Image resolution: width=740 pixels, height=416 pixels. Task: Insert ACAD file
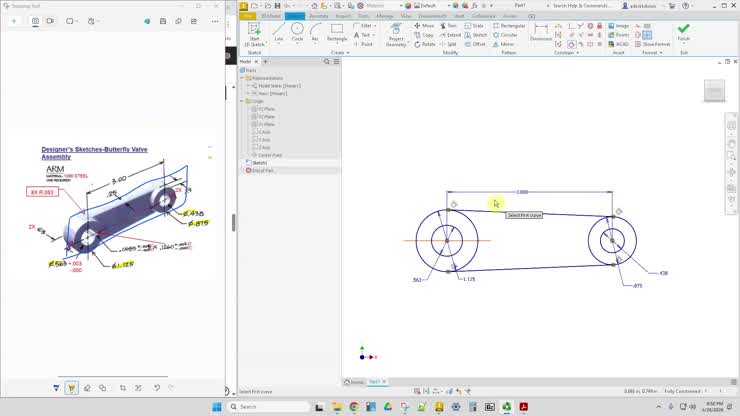[x=618, y=44]
